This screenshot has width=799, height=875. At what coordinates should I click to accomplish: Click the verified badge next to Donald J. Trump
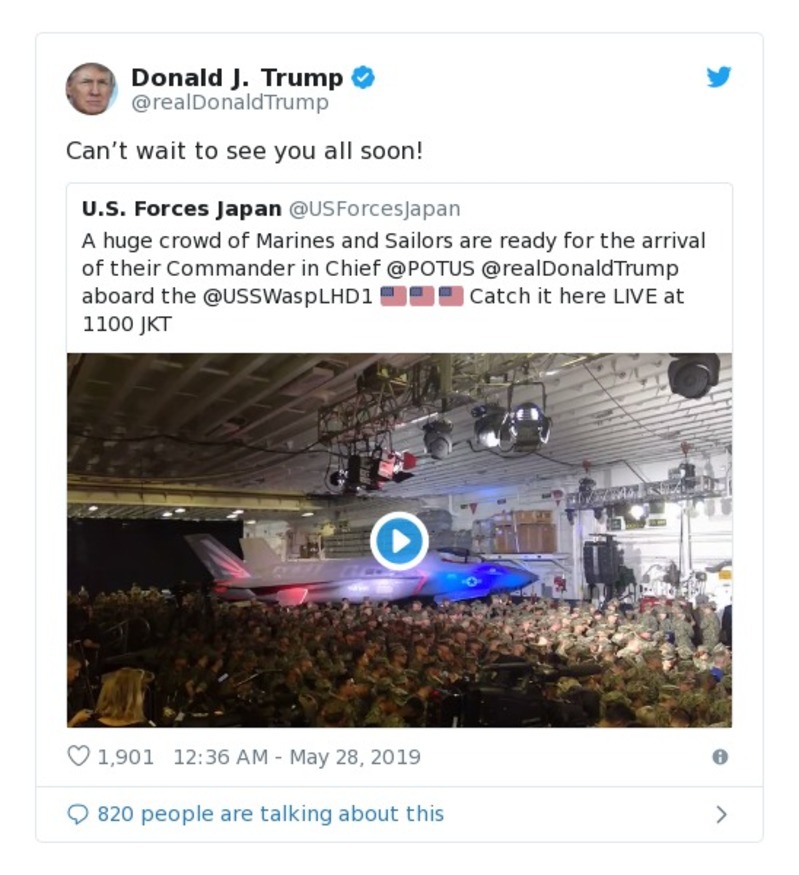tap(364, 75)
